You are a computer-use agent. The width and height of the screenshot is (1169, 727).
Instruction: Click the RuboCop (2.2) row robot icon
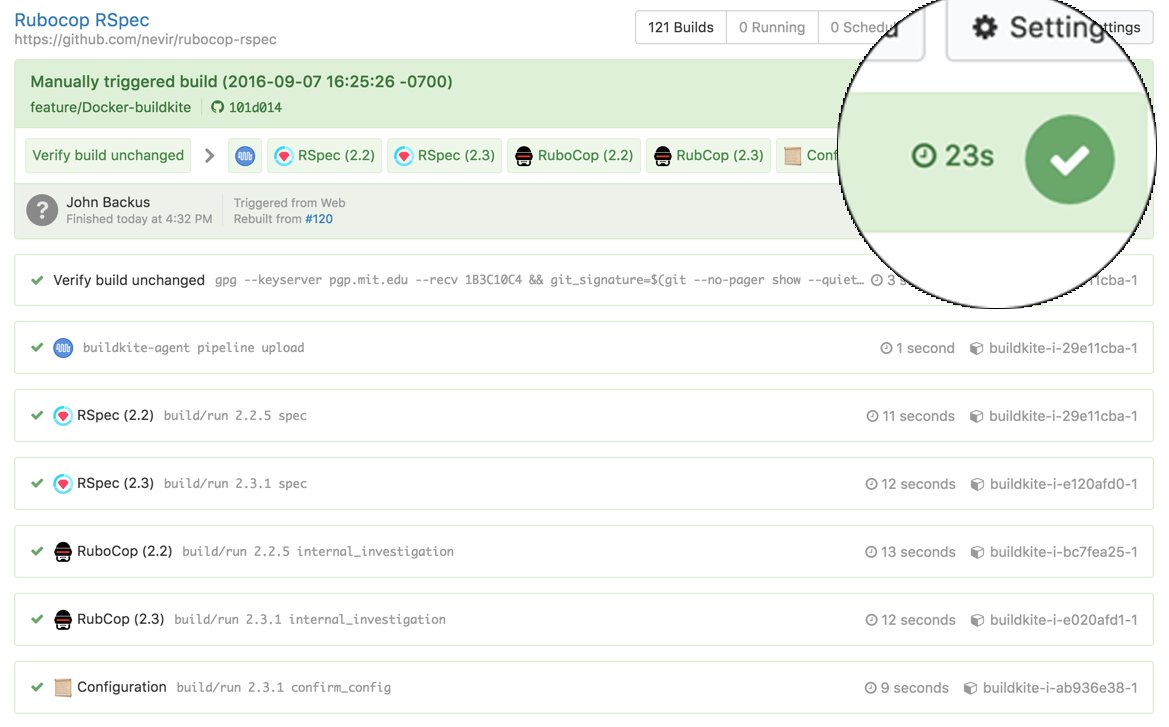point(63,552)
